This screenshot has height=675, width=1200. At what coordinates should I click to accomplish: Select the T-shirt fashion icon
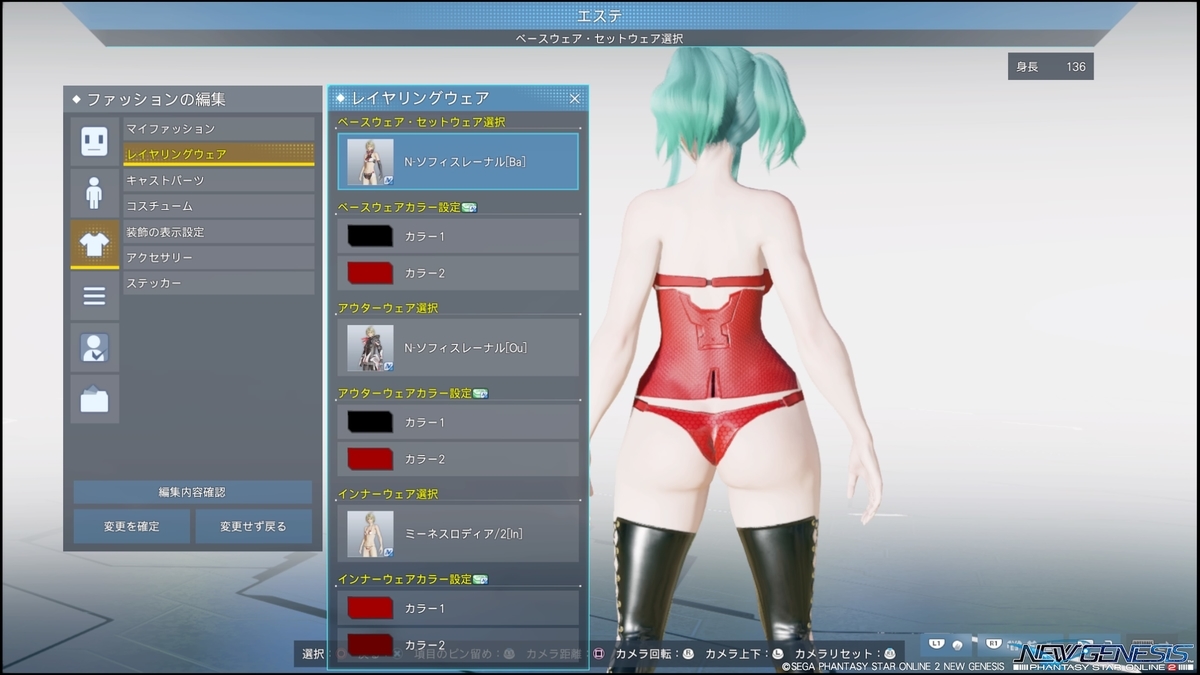click(94, 245)
